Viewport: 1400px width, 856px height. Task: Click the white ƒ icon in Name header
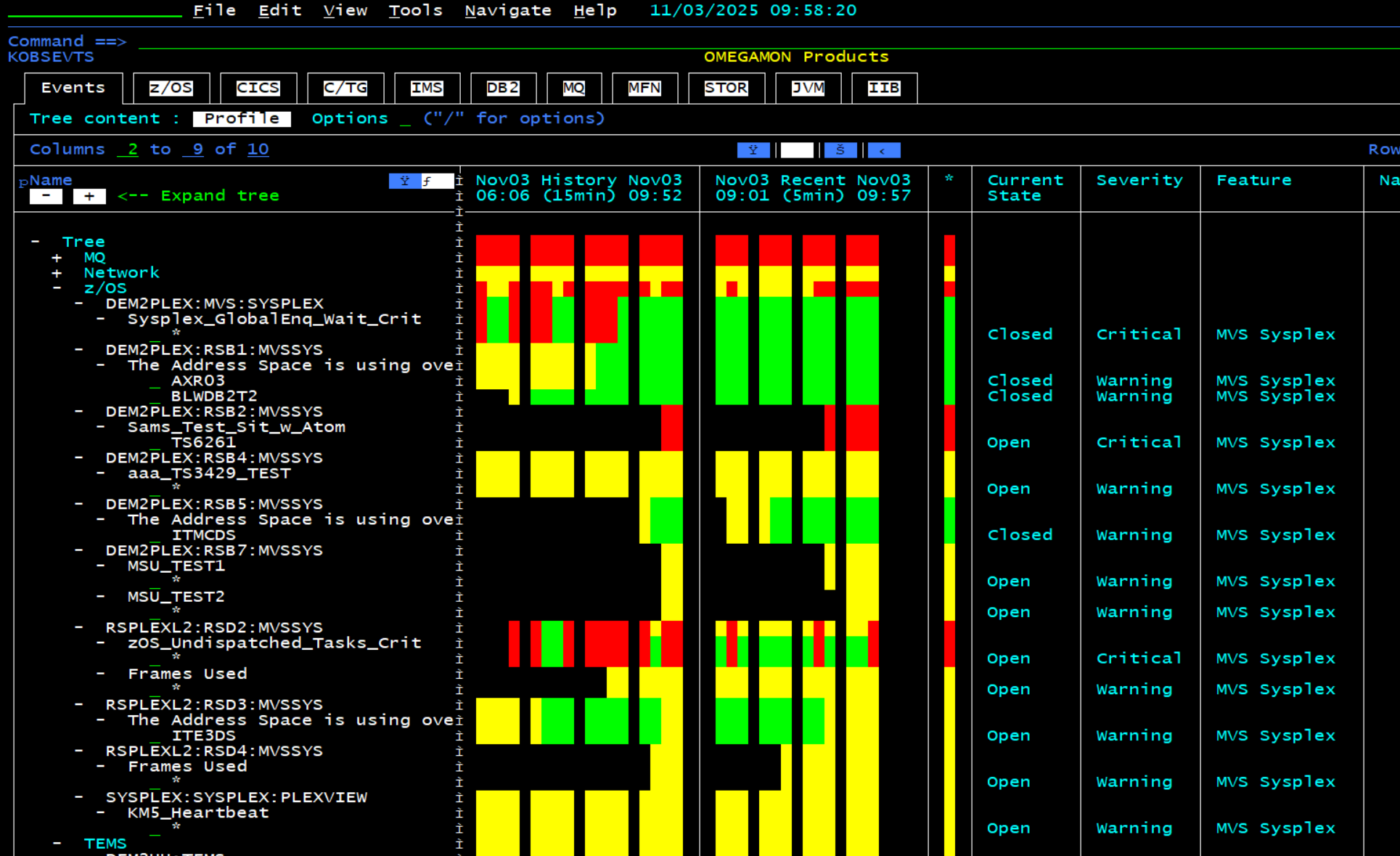437,181
